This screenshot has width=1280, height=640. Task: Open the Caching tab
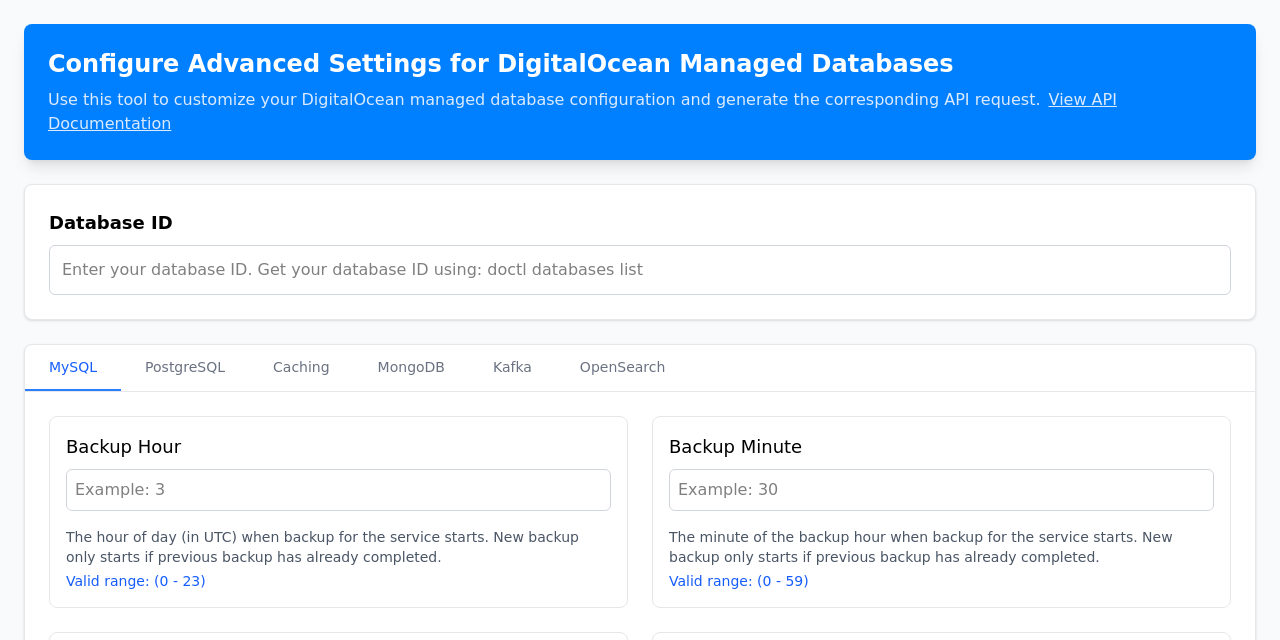click(301, 367)
